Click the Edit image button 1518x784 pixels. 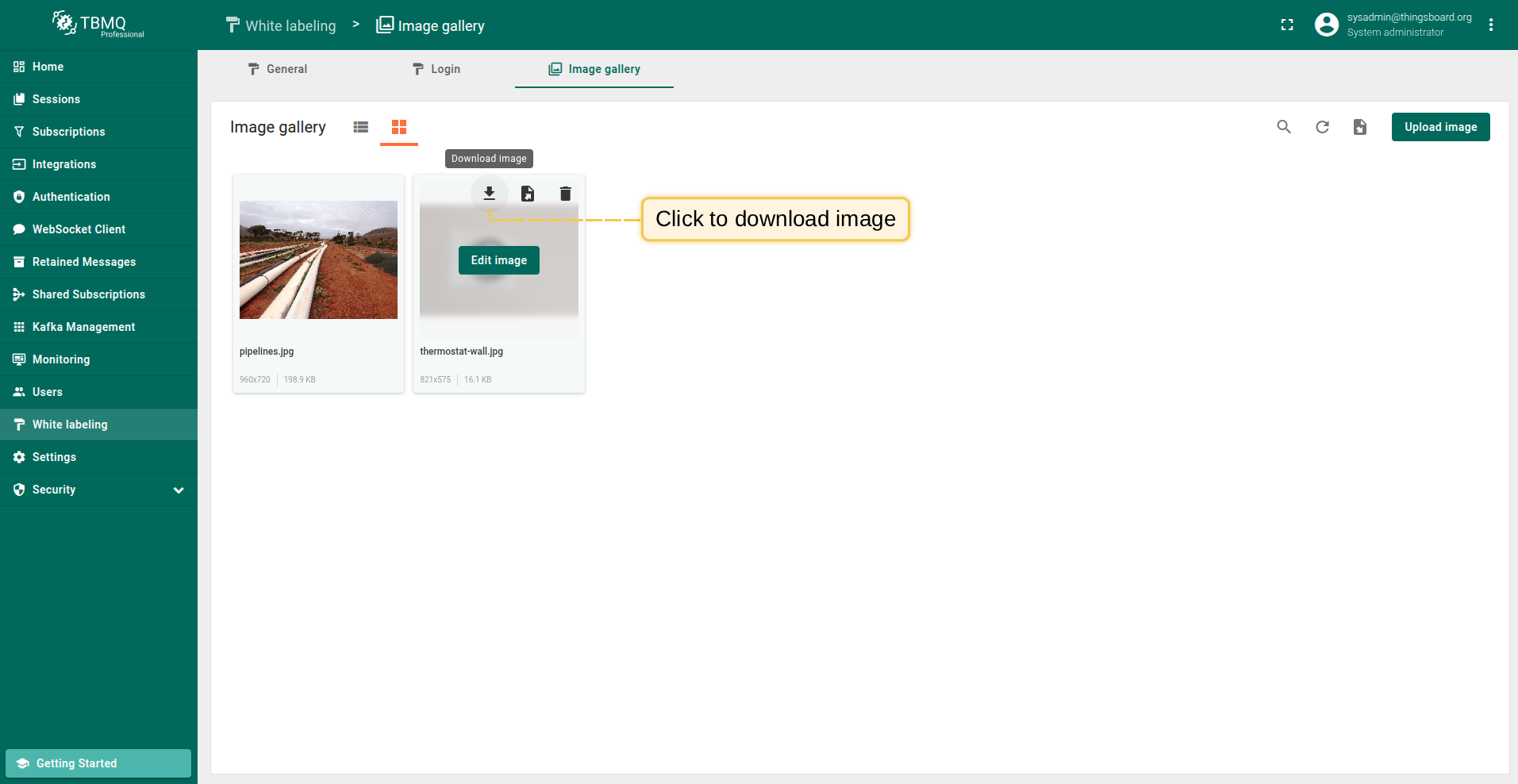pos(498,260)
